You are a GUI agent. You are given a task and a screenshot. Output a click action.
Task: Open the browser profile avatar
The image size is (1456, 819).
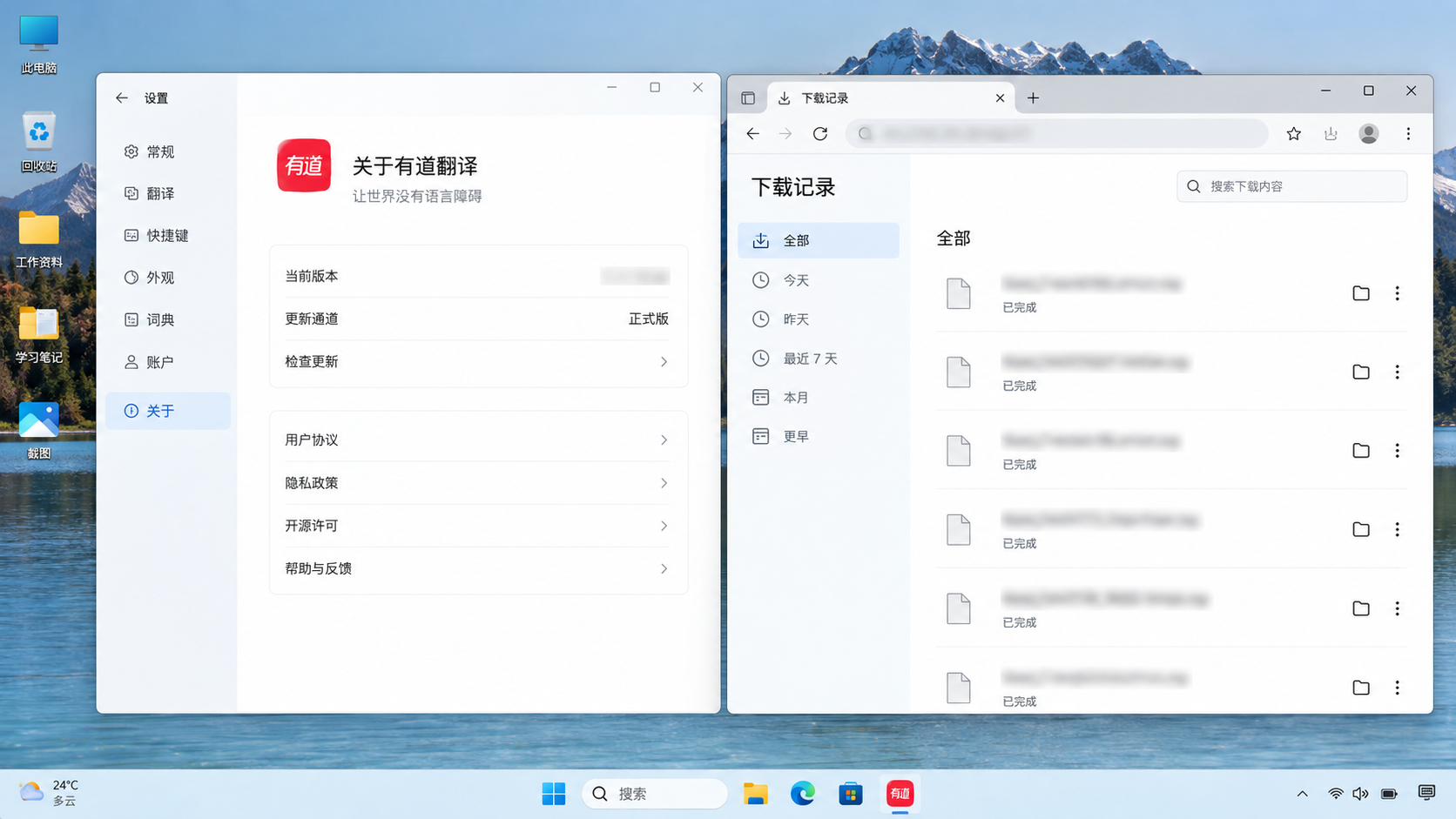(x=1369, y=133)
